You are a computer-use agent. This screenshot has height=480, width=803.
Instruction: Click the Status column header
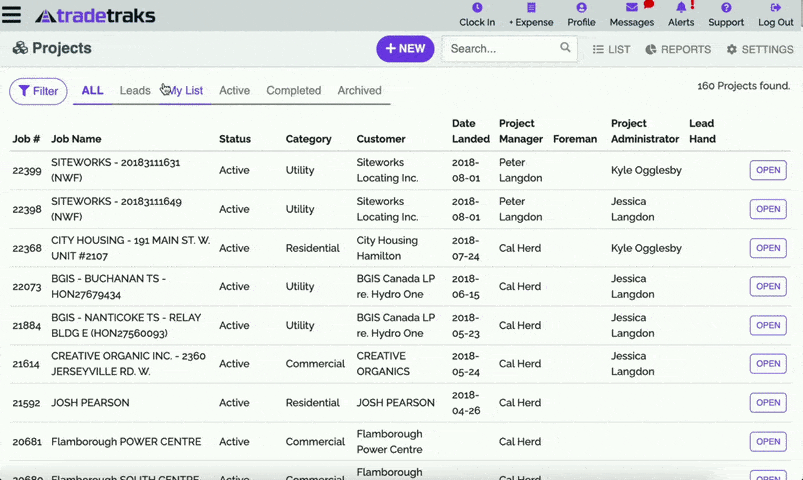coord(235,139)
